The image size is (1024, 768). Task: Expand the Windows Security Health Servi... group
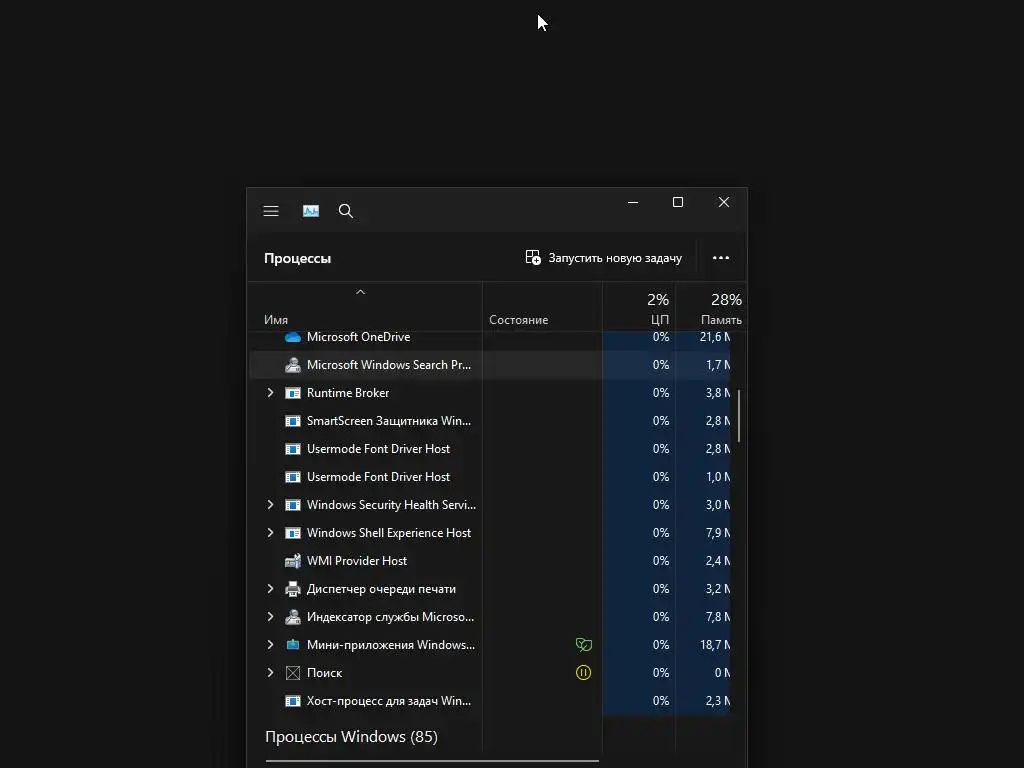point(270,505)
